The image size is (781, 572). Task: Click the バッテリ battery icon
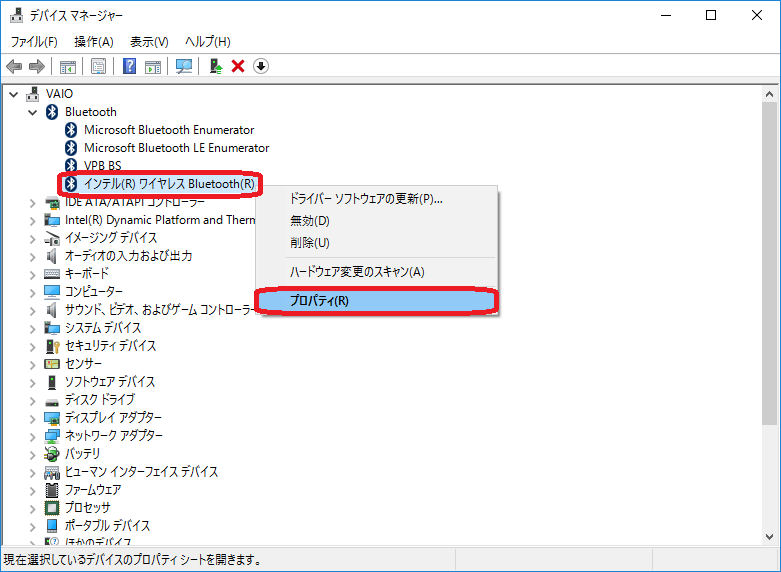pyautogui.click(x=52, y=453)
